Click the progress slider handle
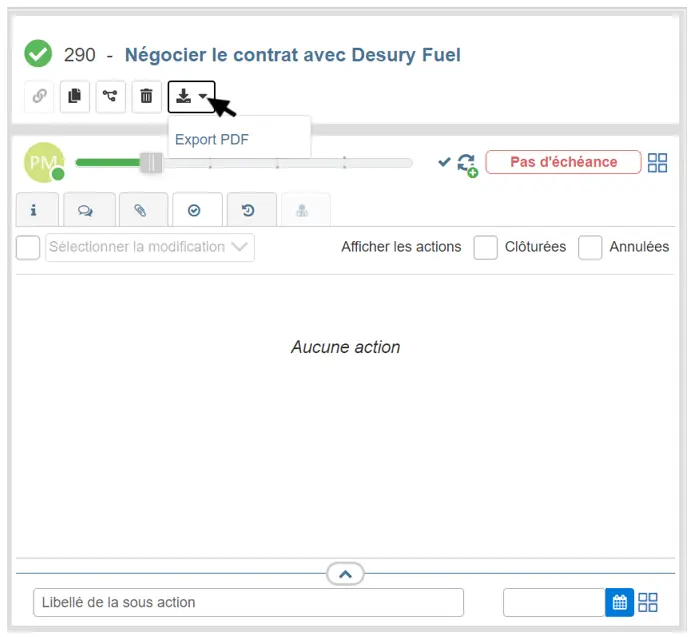 [151, 162]
